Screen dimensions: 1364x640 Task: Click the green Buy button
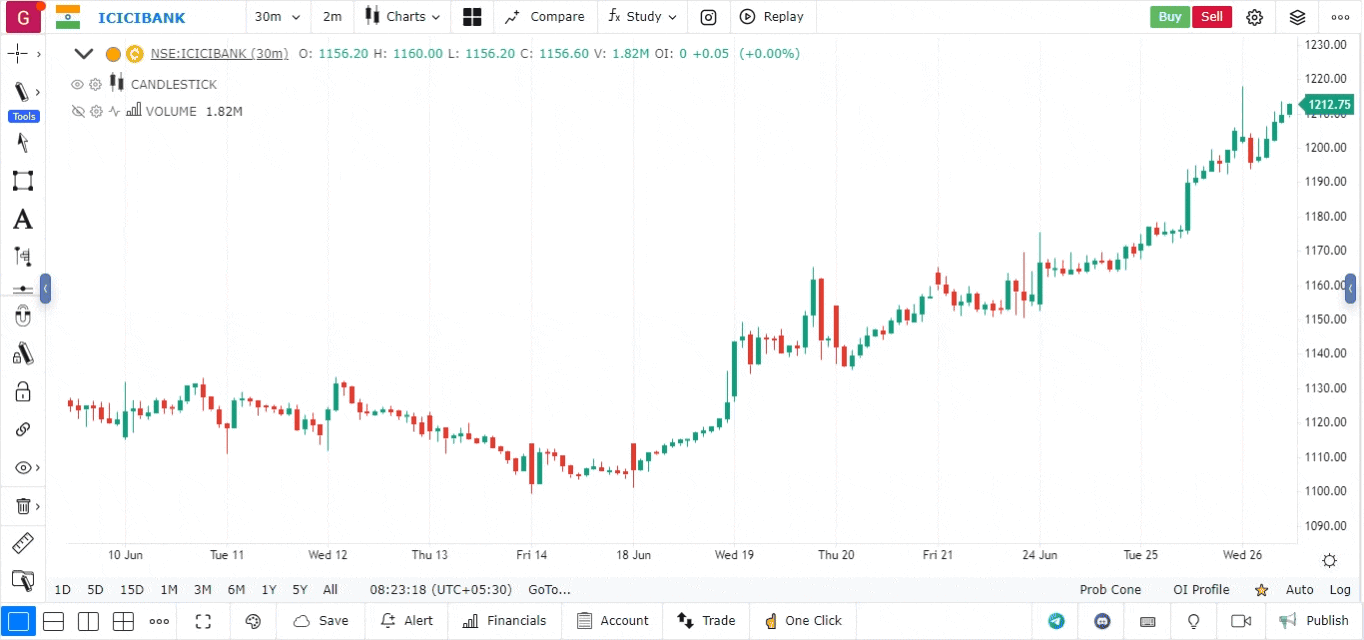point(1169,17)
